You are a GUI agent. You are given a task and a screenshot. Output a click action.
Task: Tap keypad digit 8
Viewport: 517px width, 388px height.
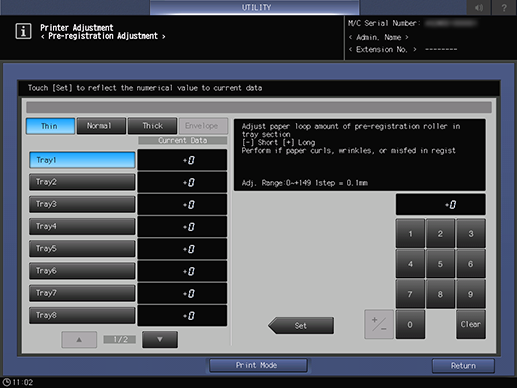click(x=440, y=294)
